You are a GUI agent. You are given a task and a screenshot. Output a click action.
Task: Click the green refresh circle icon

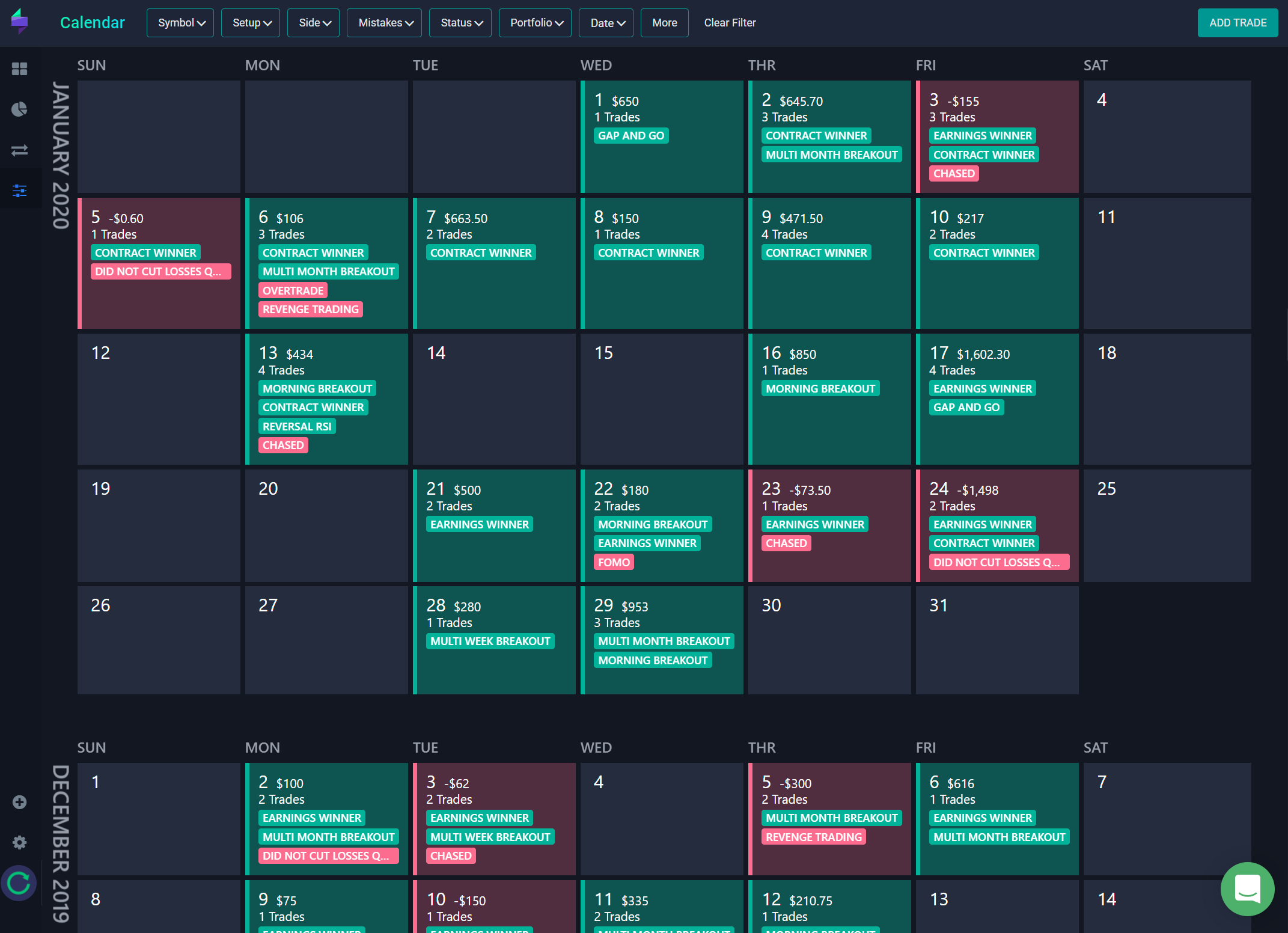[19, 883]
